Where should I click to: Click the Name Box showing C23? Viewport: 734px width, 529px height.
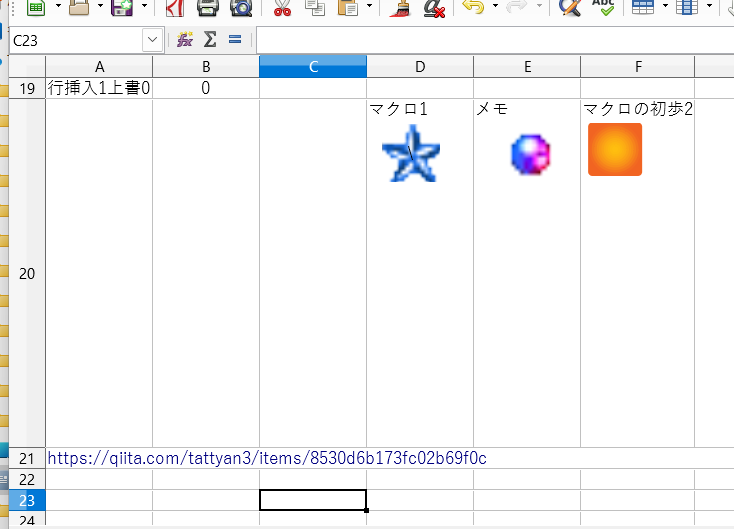click(76, 40)
